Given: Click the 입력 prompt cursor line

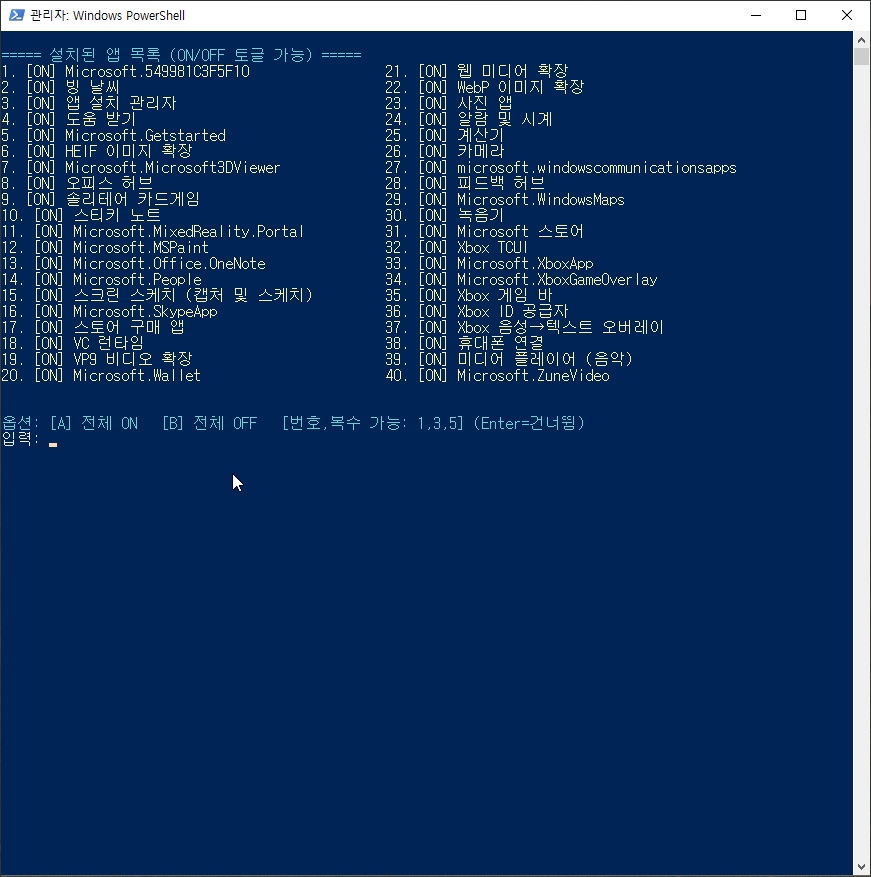Looking at the screenshot, I should point(30,439).
